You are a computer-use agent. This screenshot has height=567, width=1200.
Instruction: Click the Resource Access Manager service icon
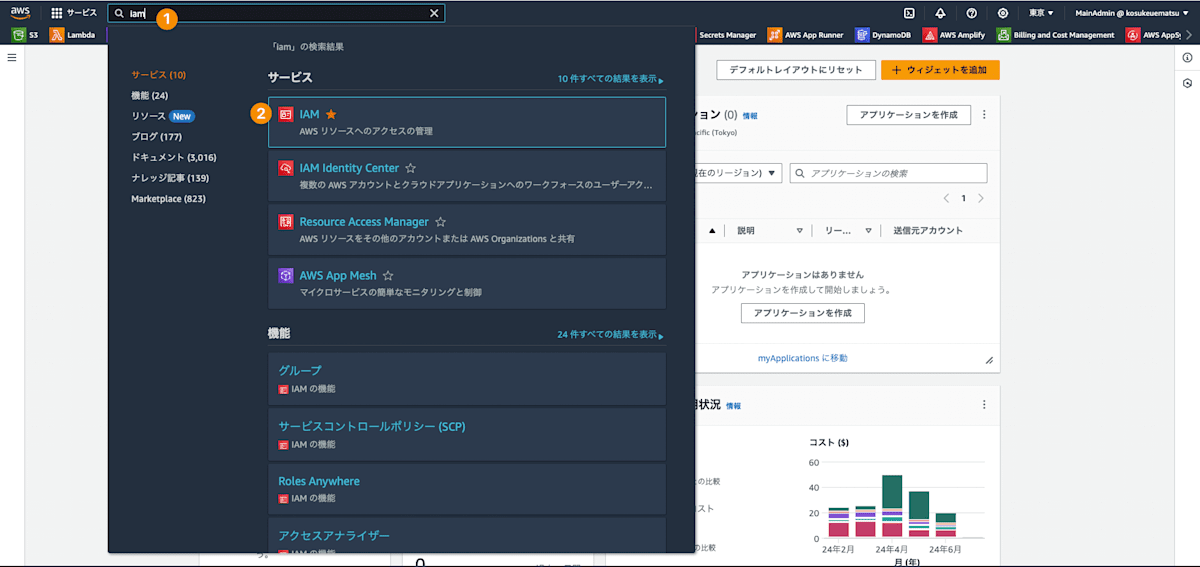coord(285,222)
